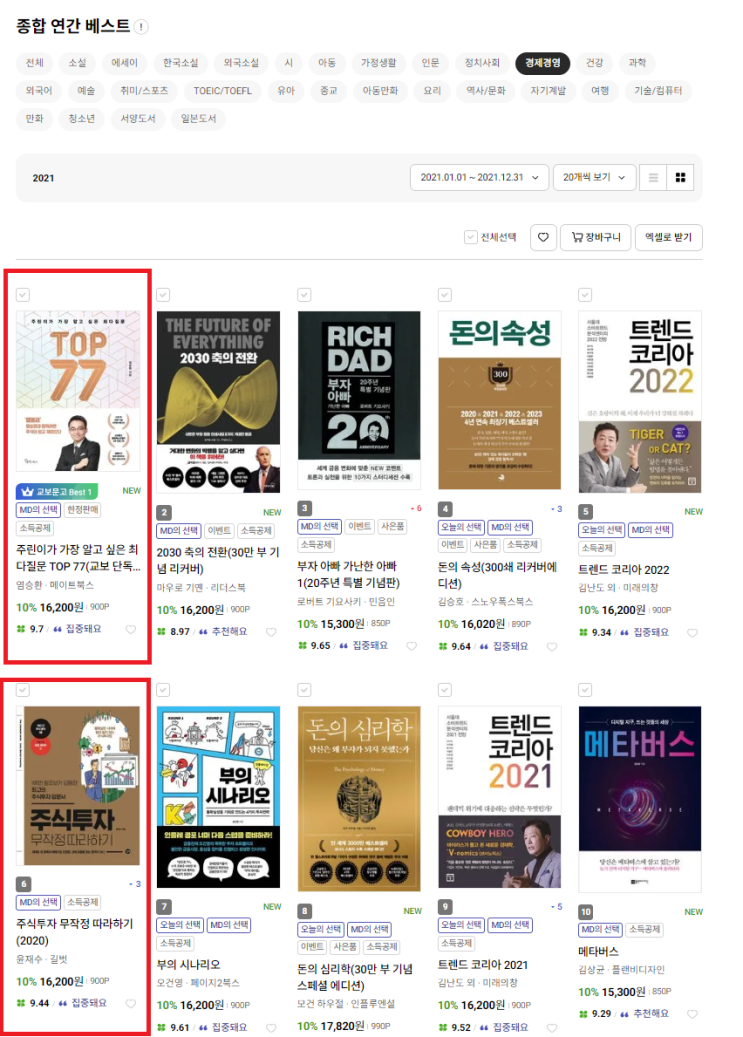This screenshot has height=1037, width=743.
Task: Click 오늘의 선택 tag on 돈의 속성
Action: pyautogui.click(x=461, y=527)
